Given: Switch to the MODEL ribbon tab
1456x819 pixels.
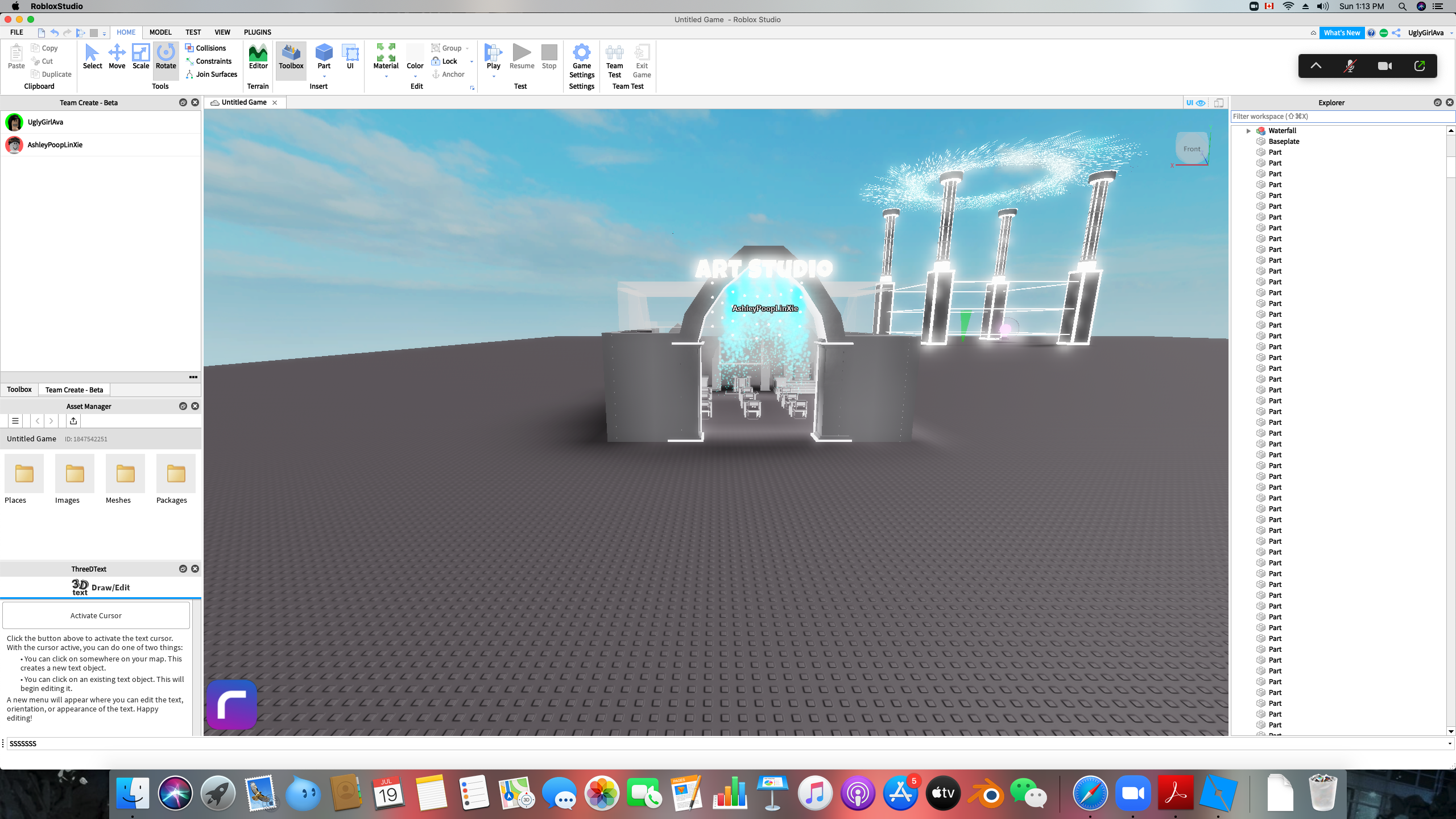Looking at the screenshot, I should click(160, 32).
